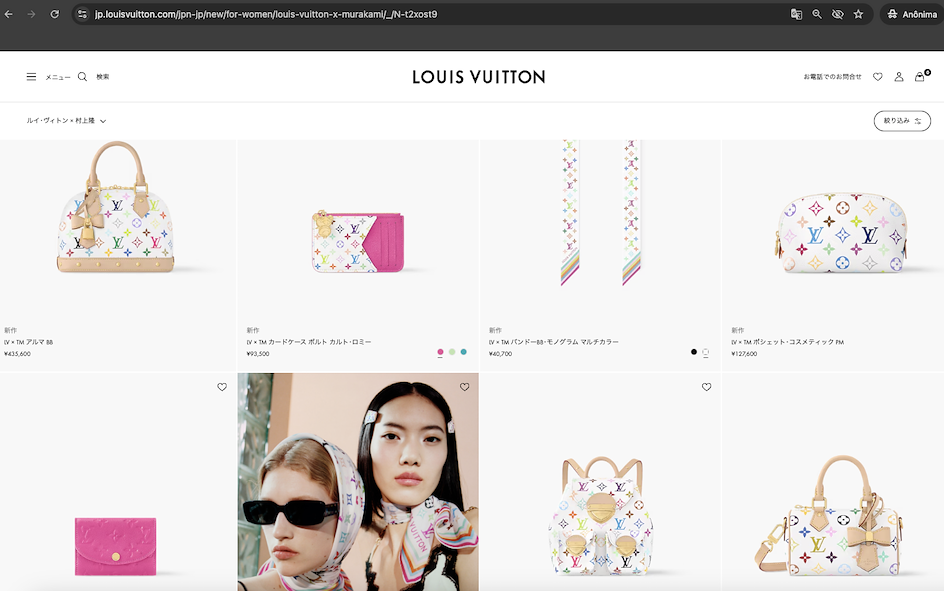The width and height of the screenshot is (944, 591).
Task: Click the browser address bar URL
Action: tap(266, 14)
